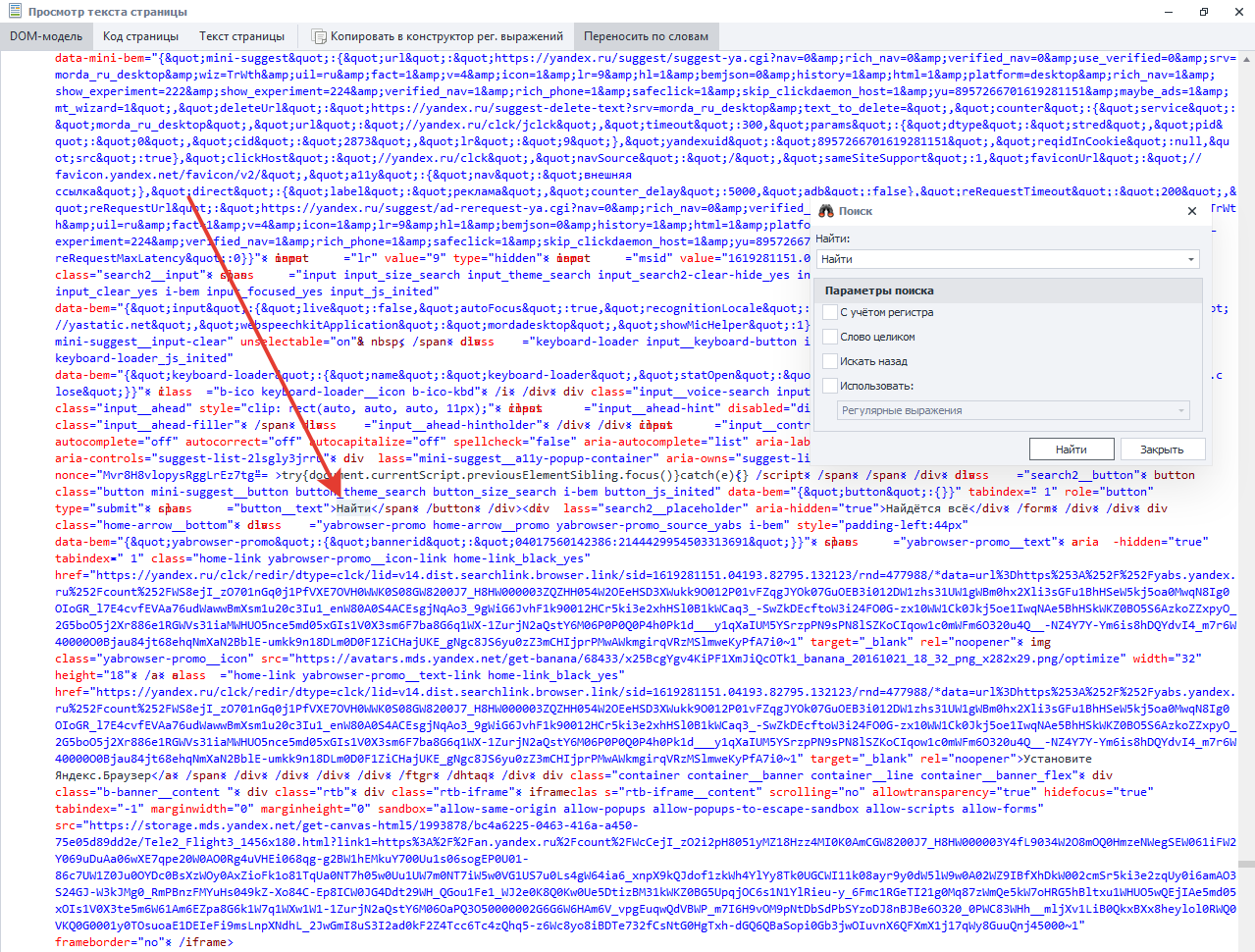Open the Регулярные выражения combo box
The image size is (1255, 952).
pyautogui.click(x=1015, y=410)
